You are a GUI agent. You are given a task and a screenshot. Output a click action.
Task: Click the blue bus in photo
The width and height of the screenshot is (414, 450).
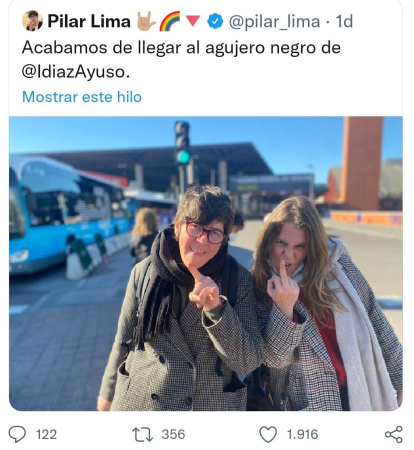[67, 213]
